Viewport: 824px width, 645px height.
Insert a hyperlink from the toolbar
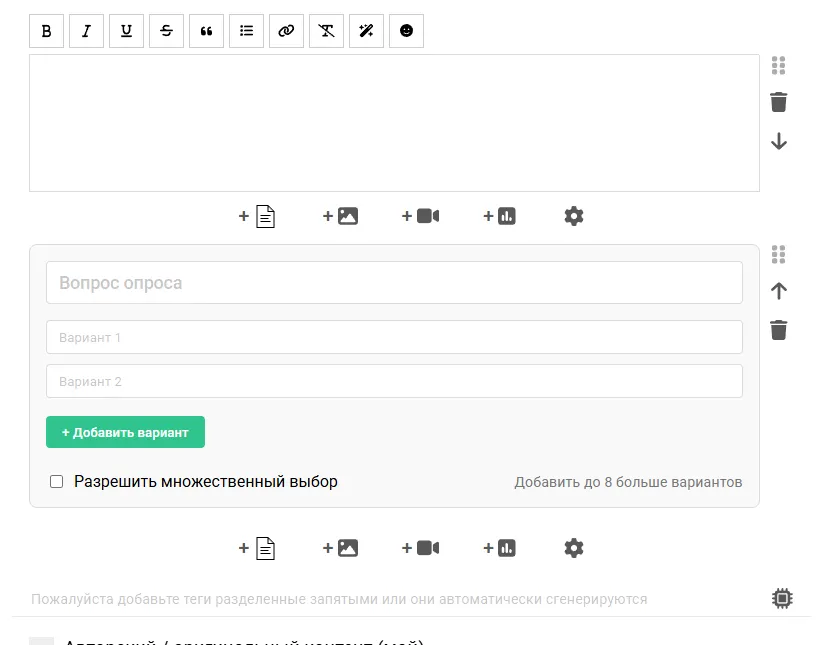(286, 31)
